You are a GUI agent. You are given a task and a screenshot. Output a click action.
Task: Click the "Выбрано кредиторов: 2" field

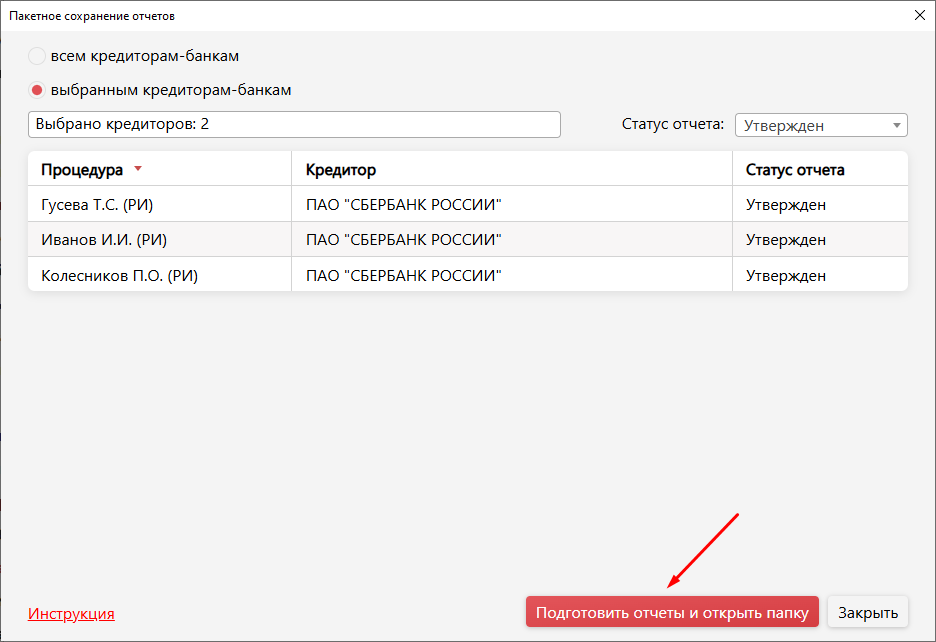[x=294, y=124]
